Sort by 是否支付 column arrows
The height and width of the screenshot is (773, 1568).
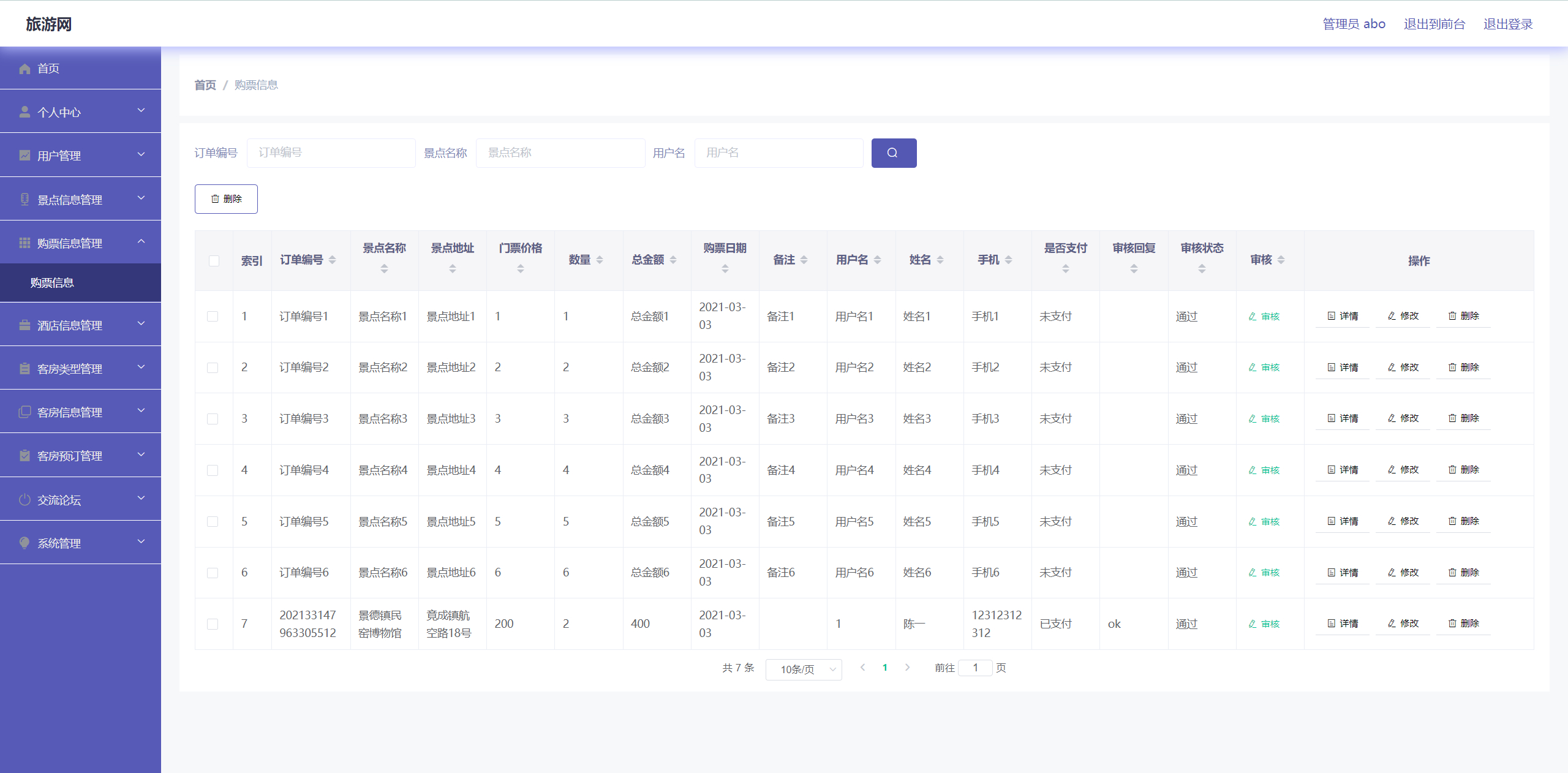click(1065, 269)
